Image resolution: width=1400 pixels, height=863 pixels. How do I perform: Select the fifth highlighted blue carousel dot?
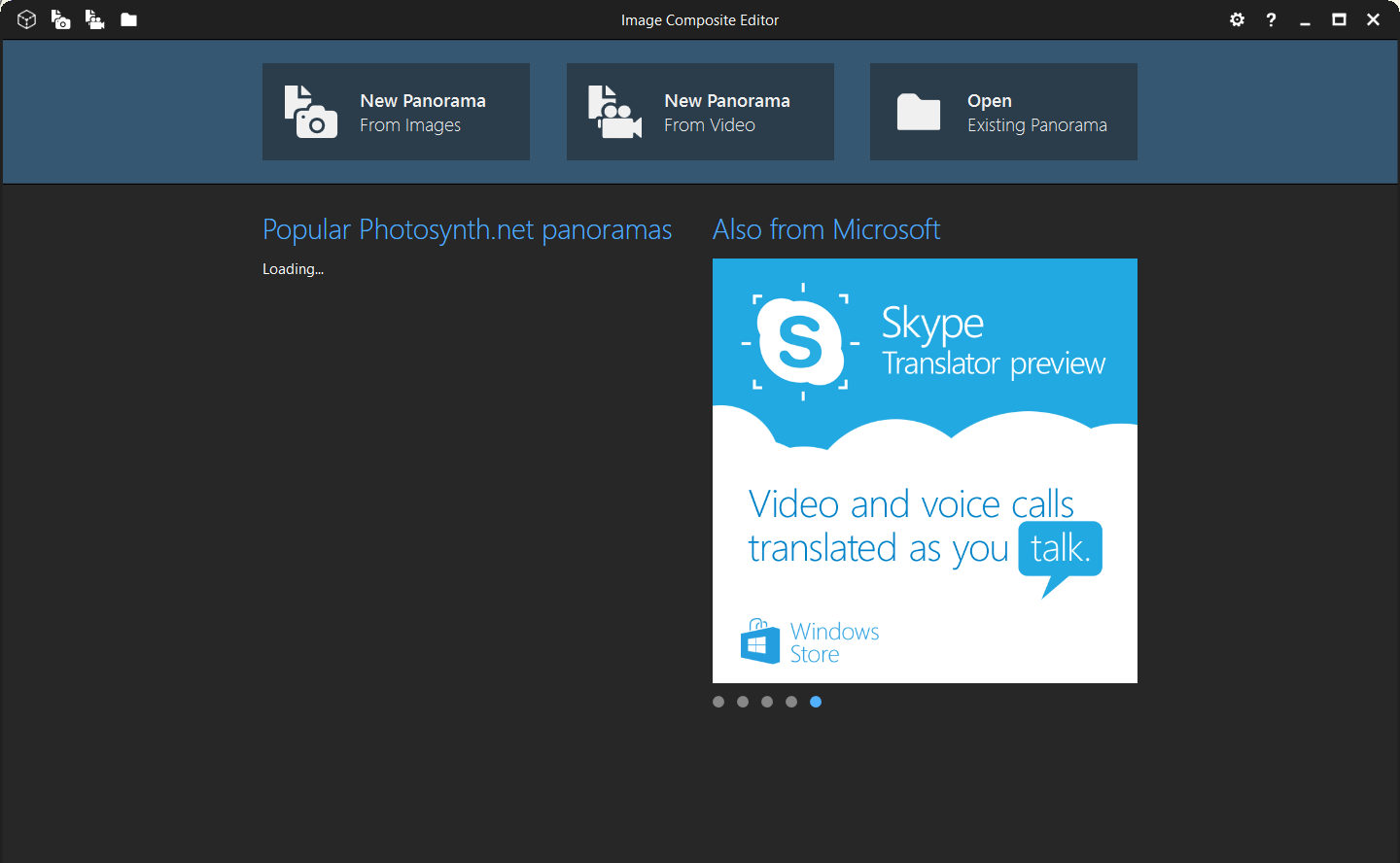816,702
